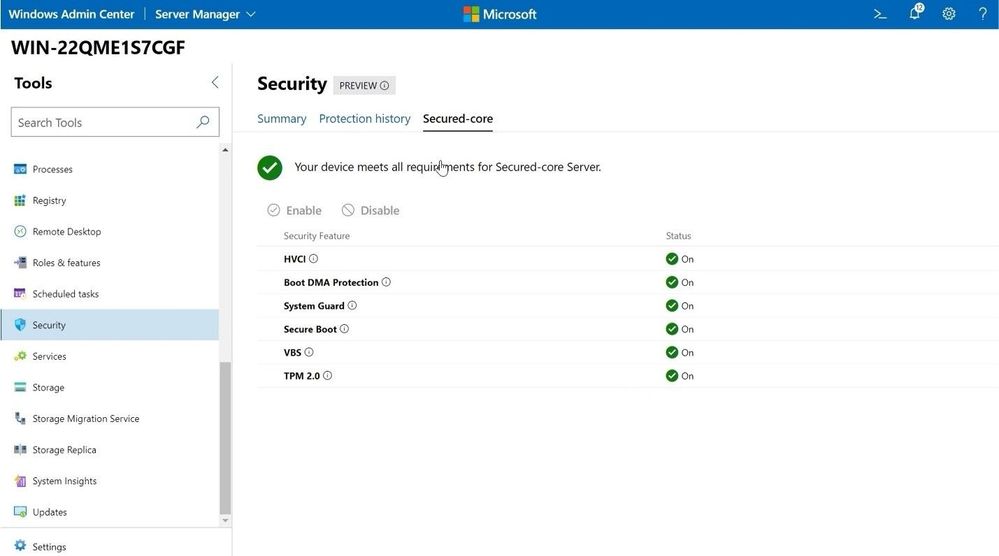Open the PowerShell console icon

point(880,14)
